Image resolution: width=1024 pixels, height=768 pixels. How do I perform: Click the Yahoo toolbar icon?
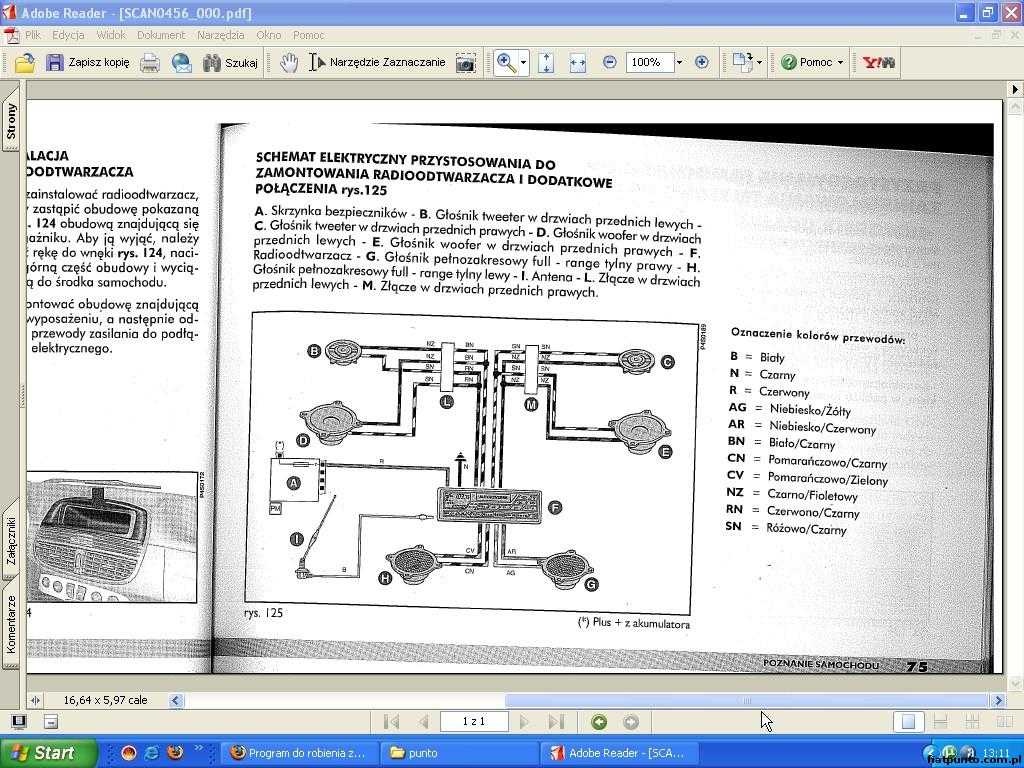(x=878, y=63)
